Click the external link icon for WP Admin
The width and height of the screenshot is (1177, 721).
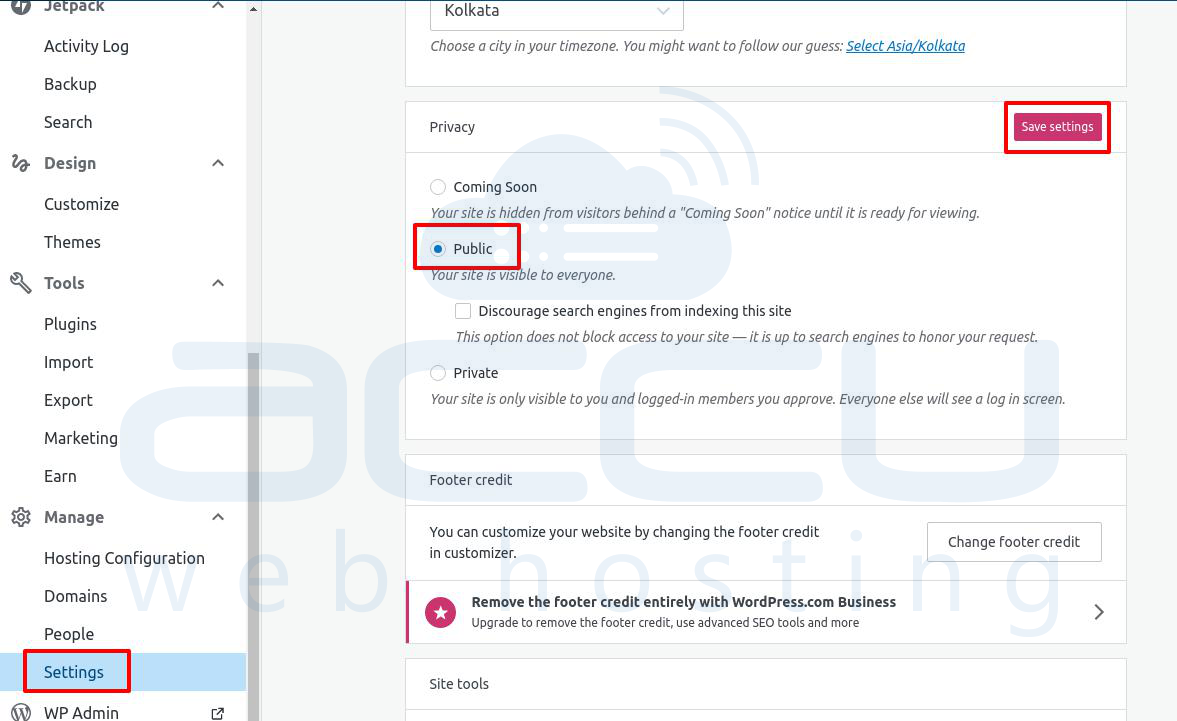(x=218, y=713)
